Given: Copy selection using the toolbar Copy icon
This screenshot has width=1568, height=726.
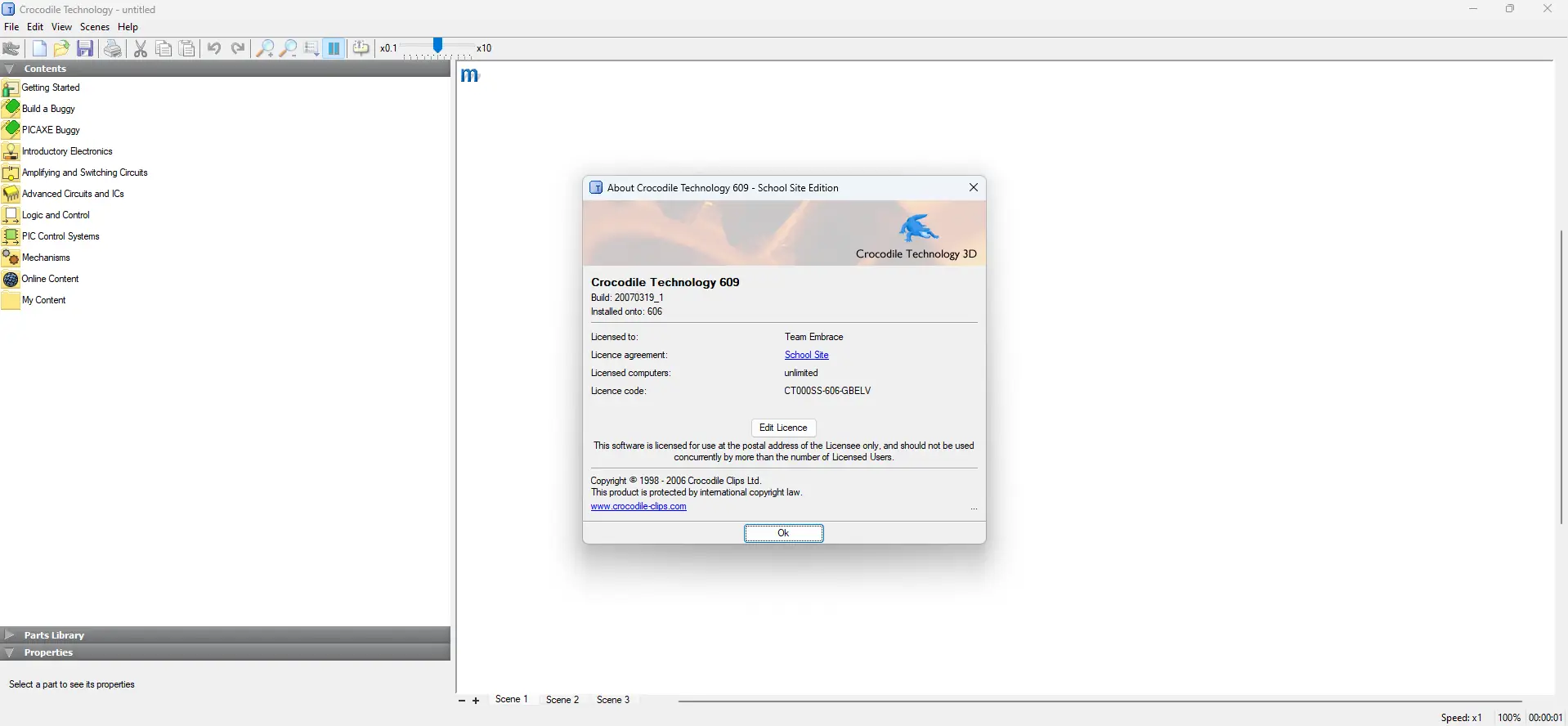Looking at the screenshot, I should click(x=164, y=48).
